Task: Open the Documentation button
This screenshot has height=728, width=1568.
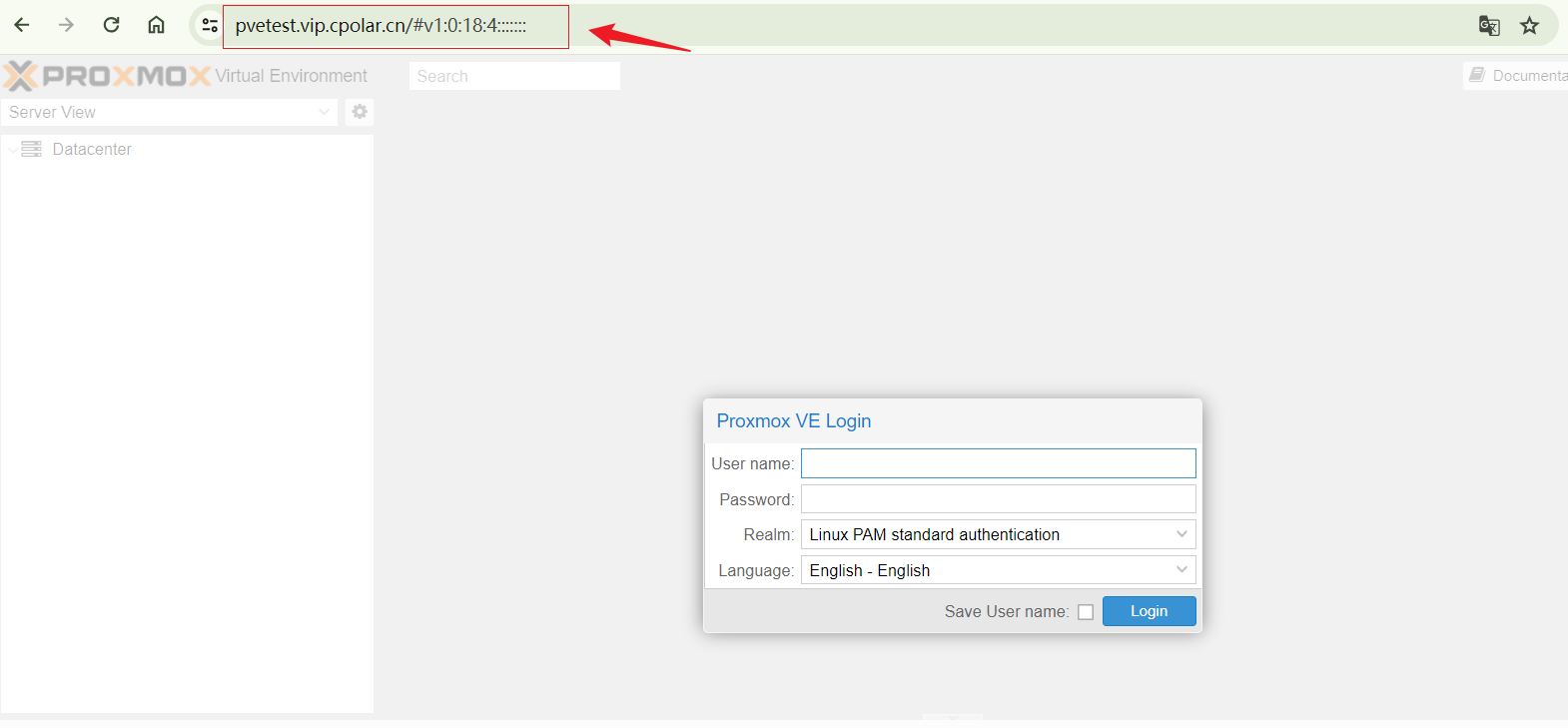Action: pos(1516,75)
